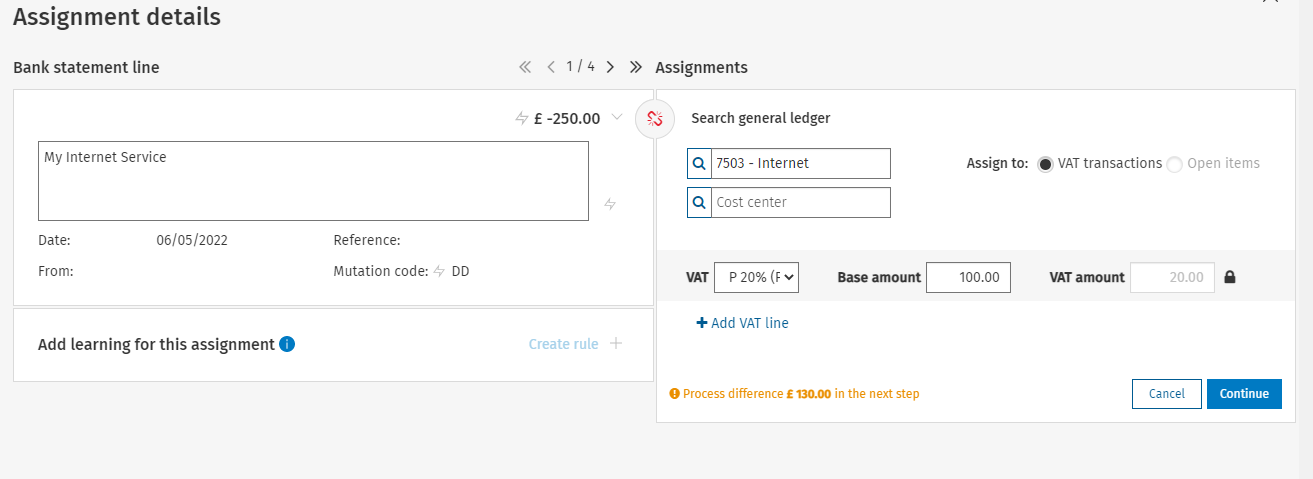Go to the next statement line

pyautogui.click(x=610, y=67)
